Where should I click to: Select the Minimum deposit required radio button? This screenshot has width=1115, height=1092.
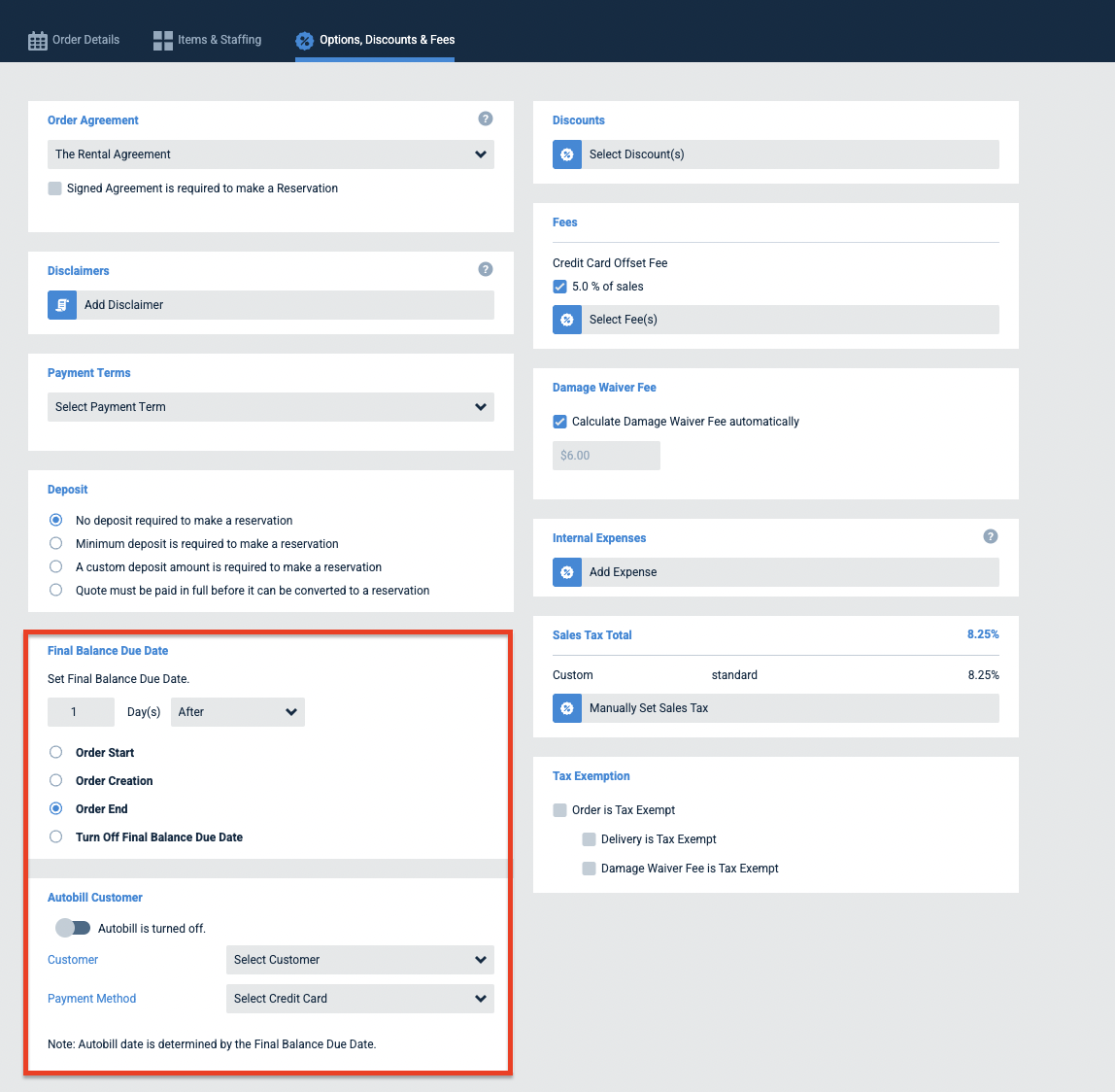55,543
